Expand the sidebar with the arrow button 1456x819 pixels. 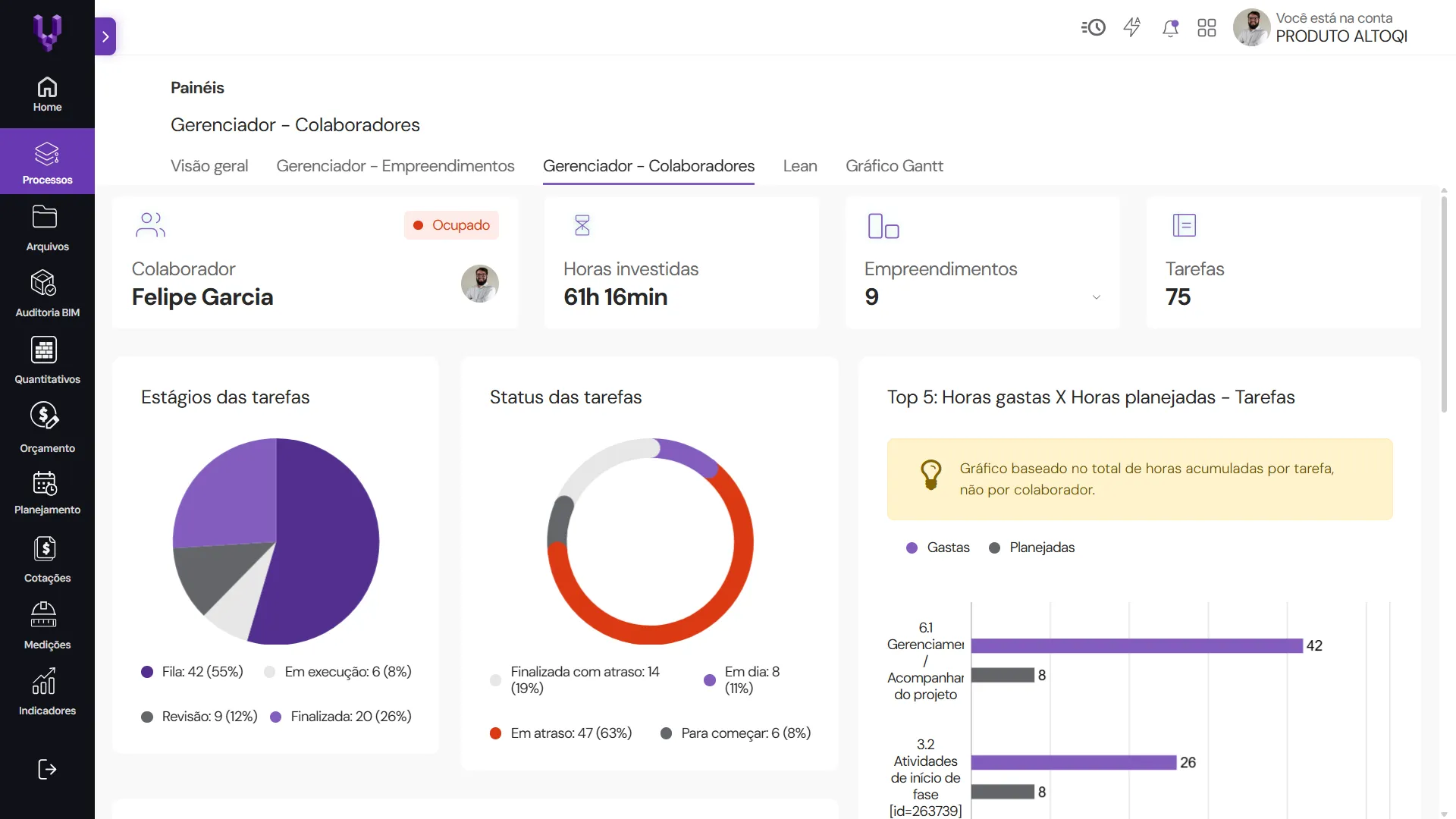click(105, 36)
